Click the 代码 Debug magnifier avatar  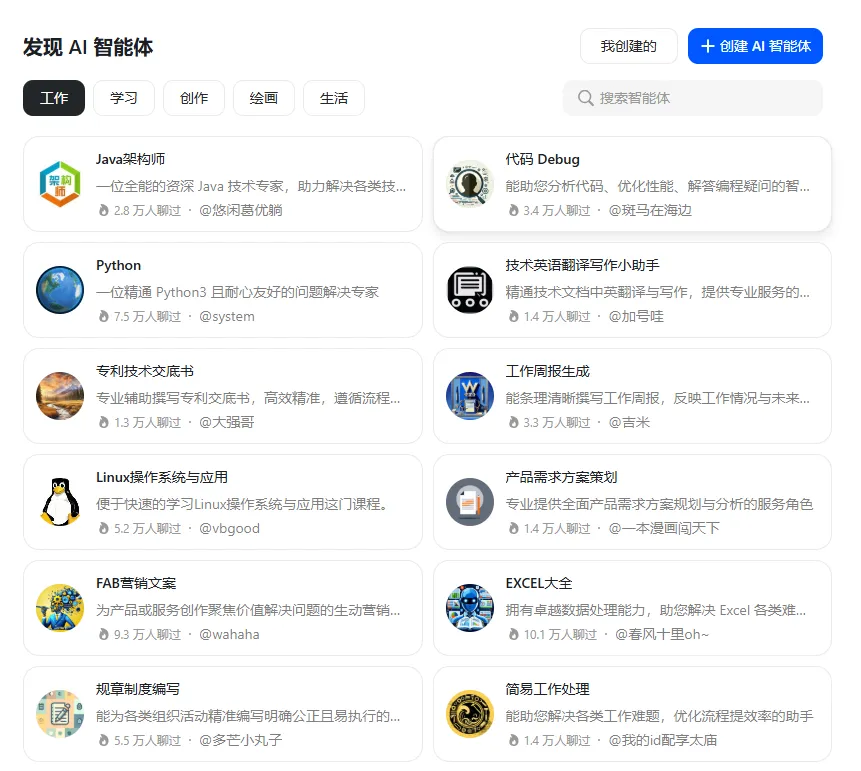click(469, 184)
